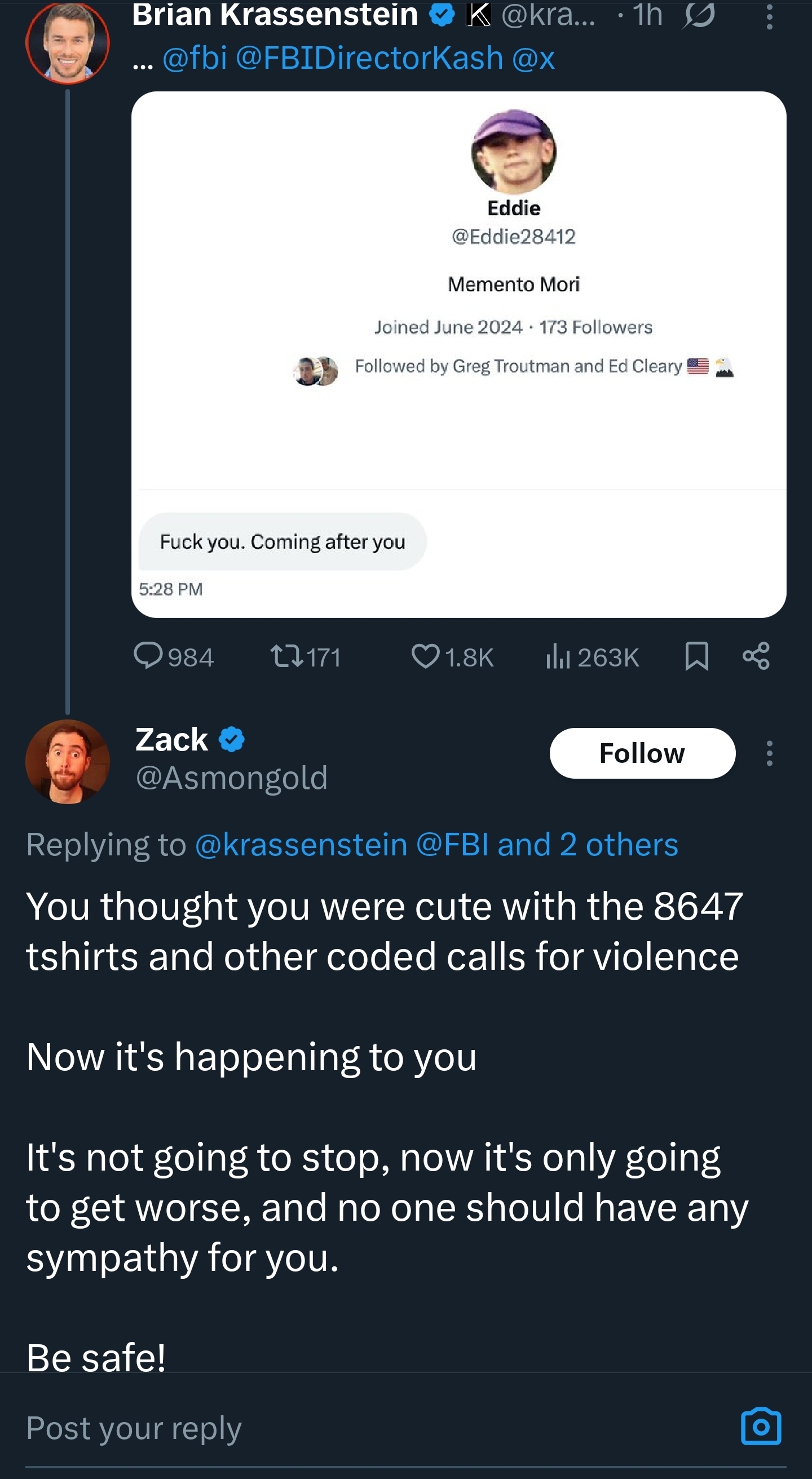Open the three-dot menu on Brian's post
This screenshot has width=812, height=1479.
coord(770,17)
